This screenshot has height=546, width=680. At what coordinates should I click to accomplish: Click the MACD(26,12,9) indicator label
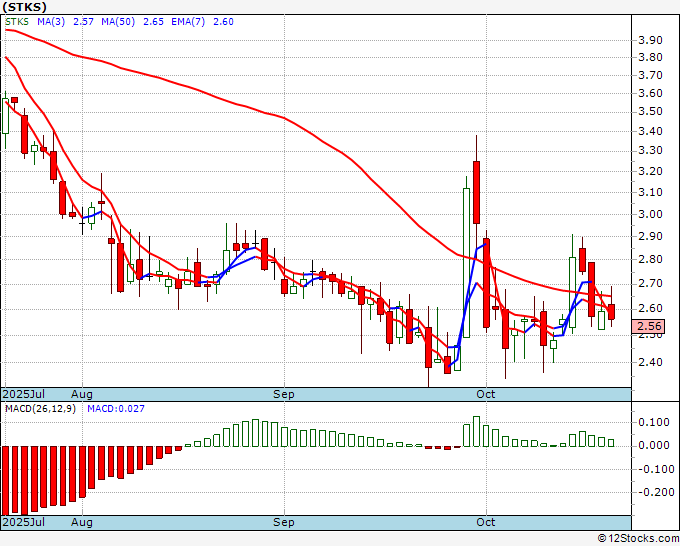[40, 409]
